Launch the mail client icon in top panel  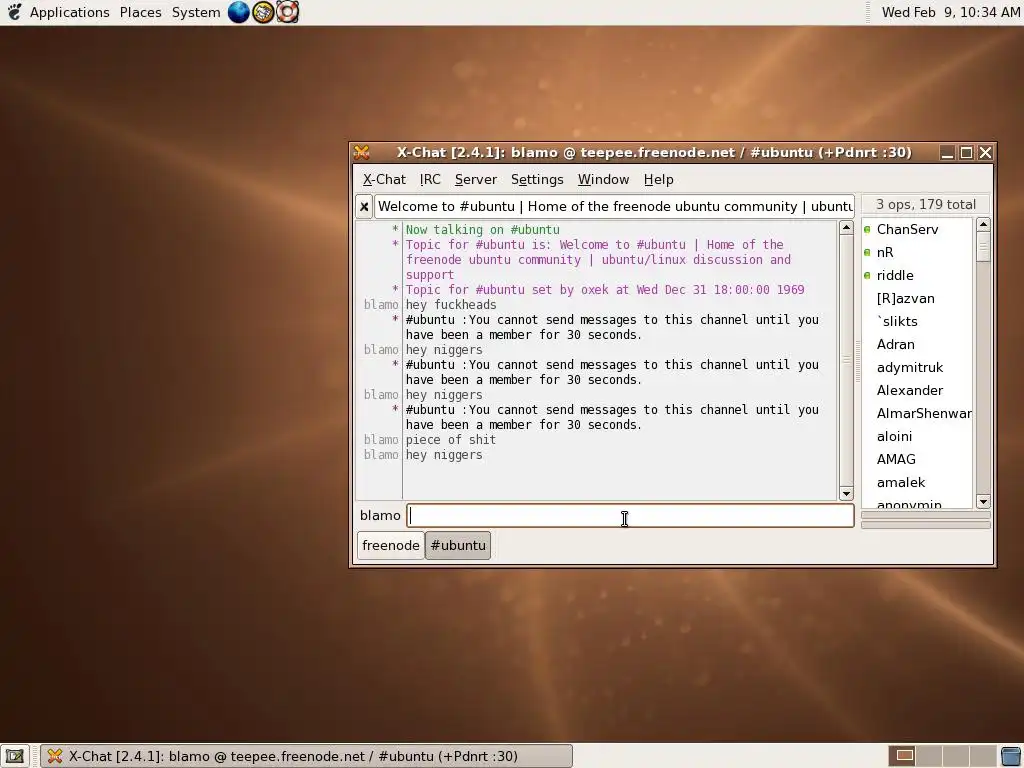(x=263, y=12)
